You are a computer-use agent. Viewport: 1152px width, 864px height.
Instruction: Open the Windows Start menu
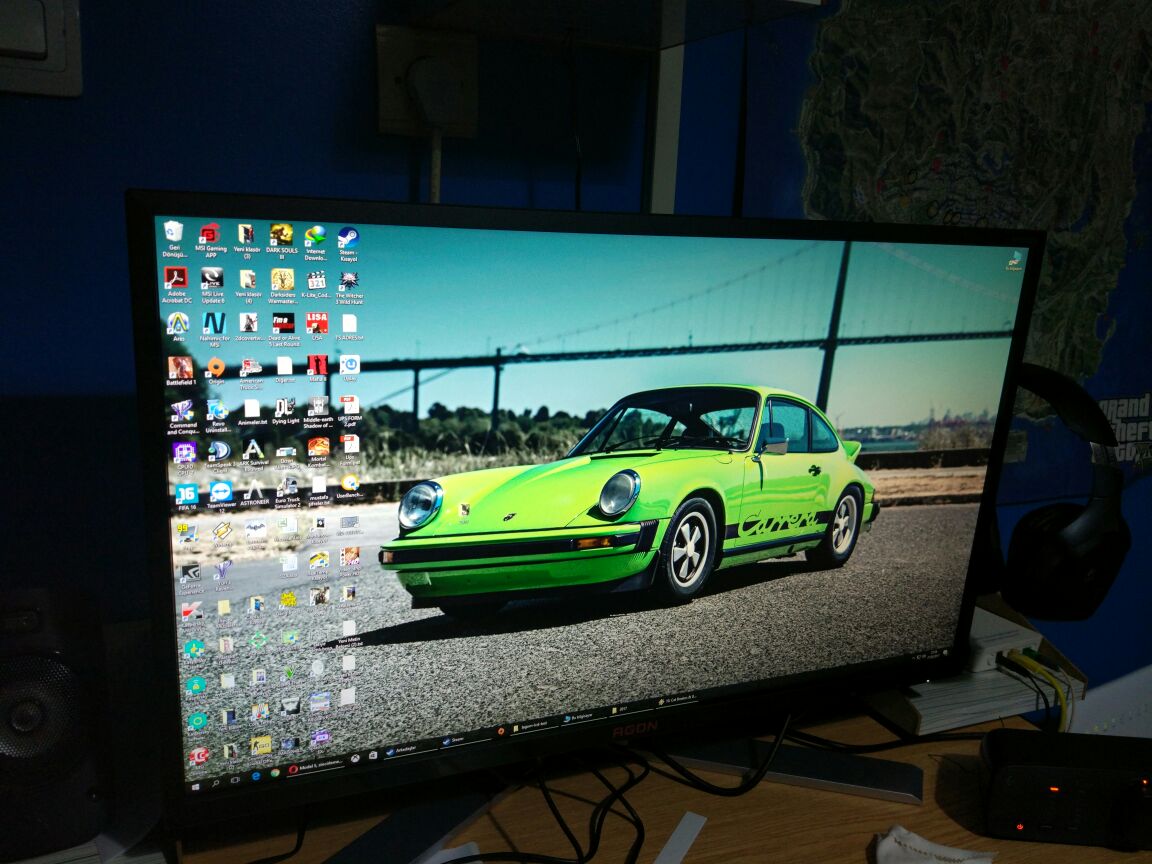[196, 787]
